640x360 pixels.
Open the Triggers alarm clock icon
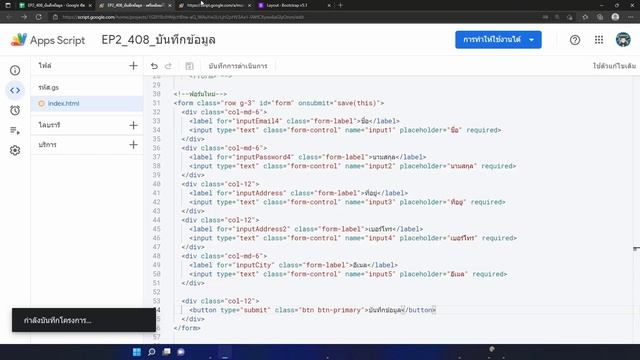(x=15, y=110)
